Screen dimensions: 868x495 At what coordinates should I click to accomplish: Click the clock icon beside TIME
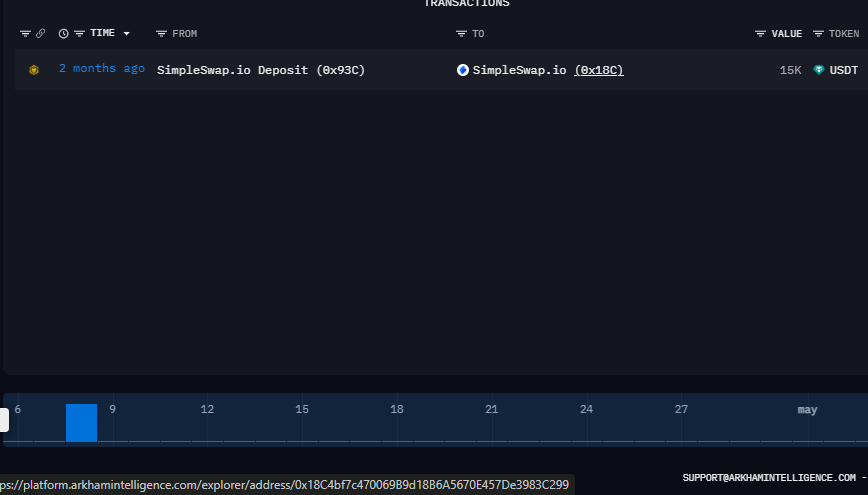tap(64, 34)
